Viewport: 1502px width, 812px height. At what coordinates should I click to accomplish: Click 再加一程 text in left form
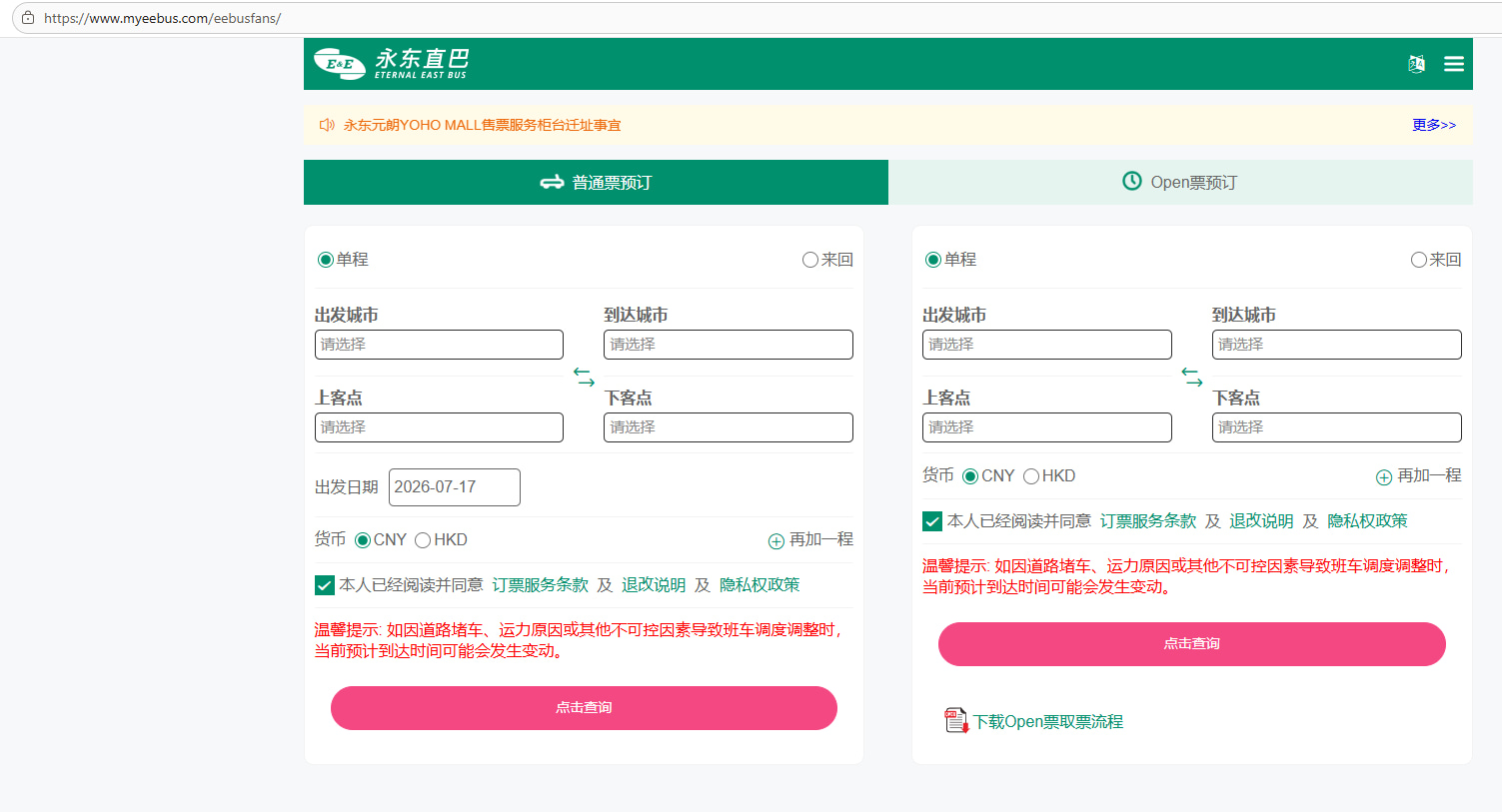point(821,539)
